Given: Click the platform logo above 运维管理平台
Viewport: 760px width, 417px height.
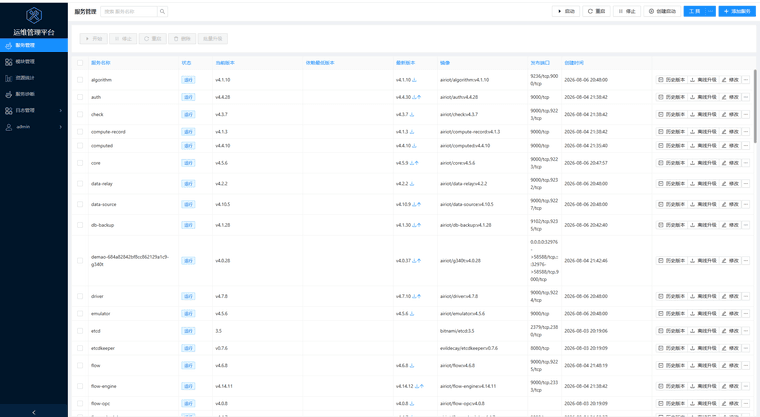Looking at the screenshot, I should click(34, 16).
